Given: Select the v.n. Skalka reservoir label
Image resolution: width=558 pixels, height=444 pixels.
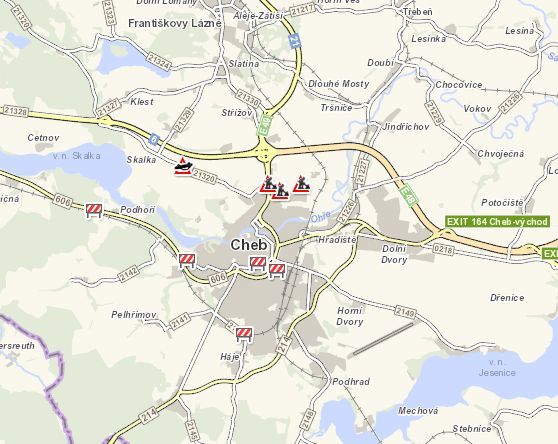Looking at the screenshot, I should click(x=77, y=156).
